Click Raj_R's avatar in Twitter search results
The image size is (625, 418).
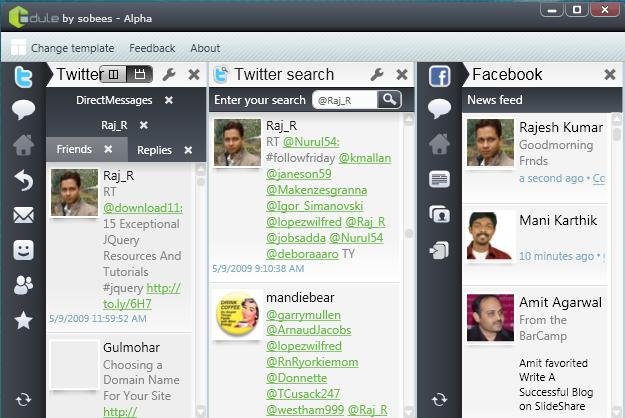click(x=237, y=142)
